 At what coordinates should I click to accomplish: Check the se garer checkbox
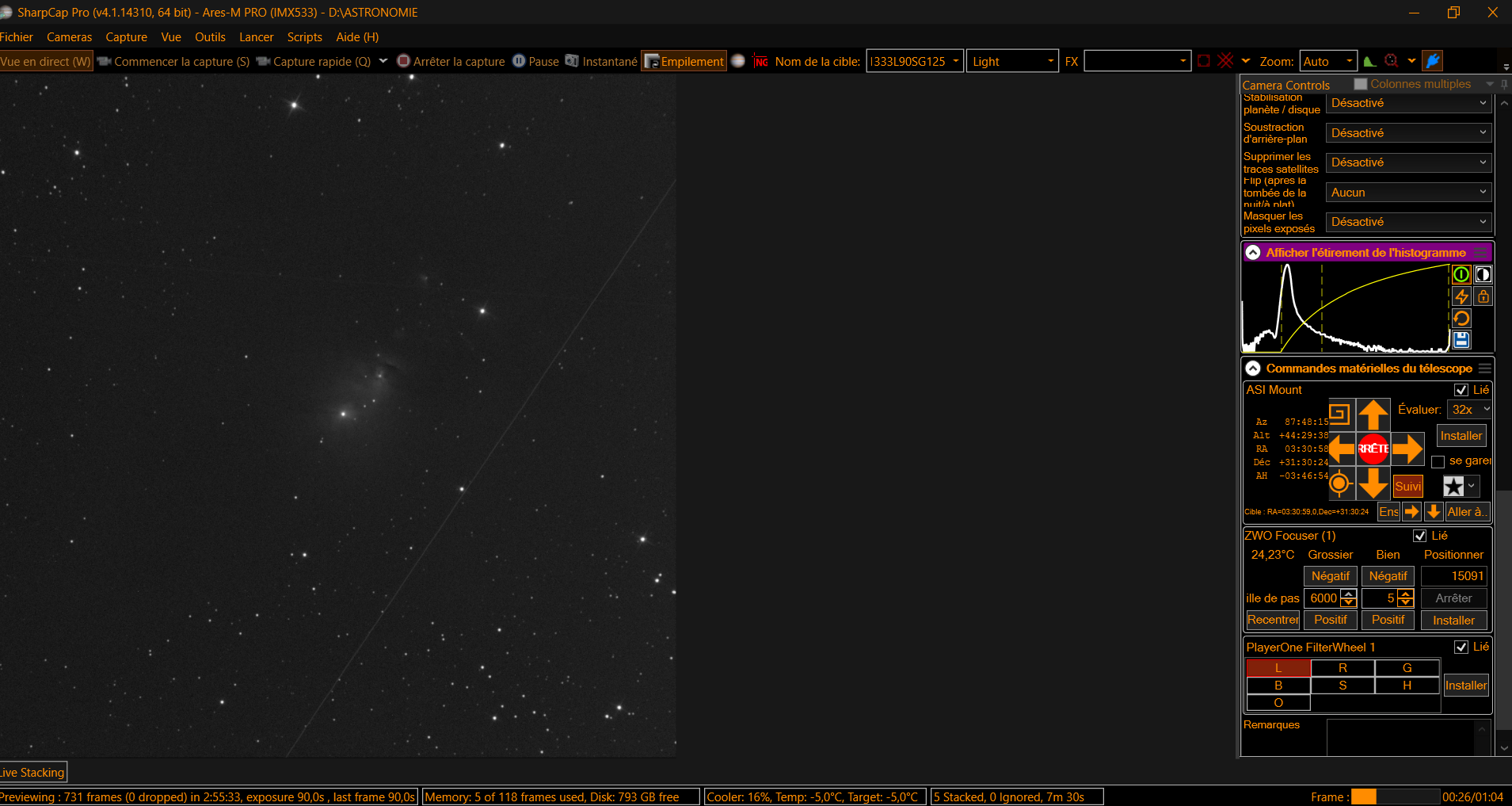coord(1438,461)
